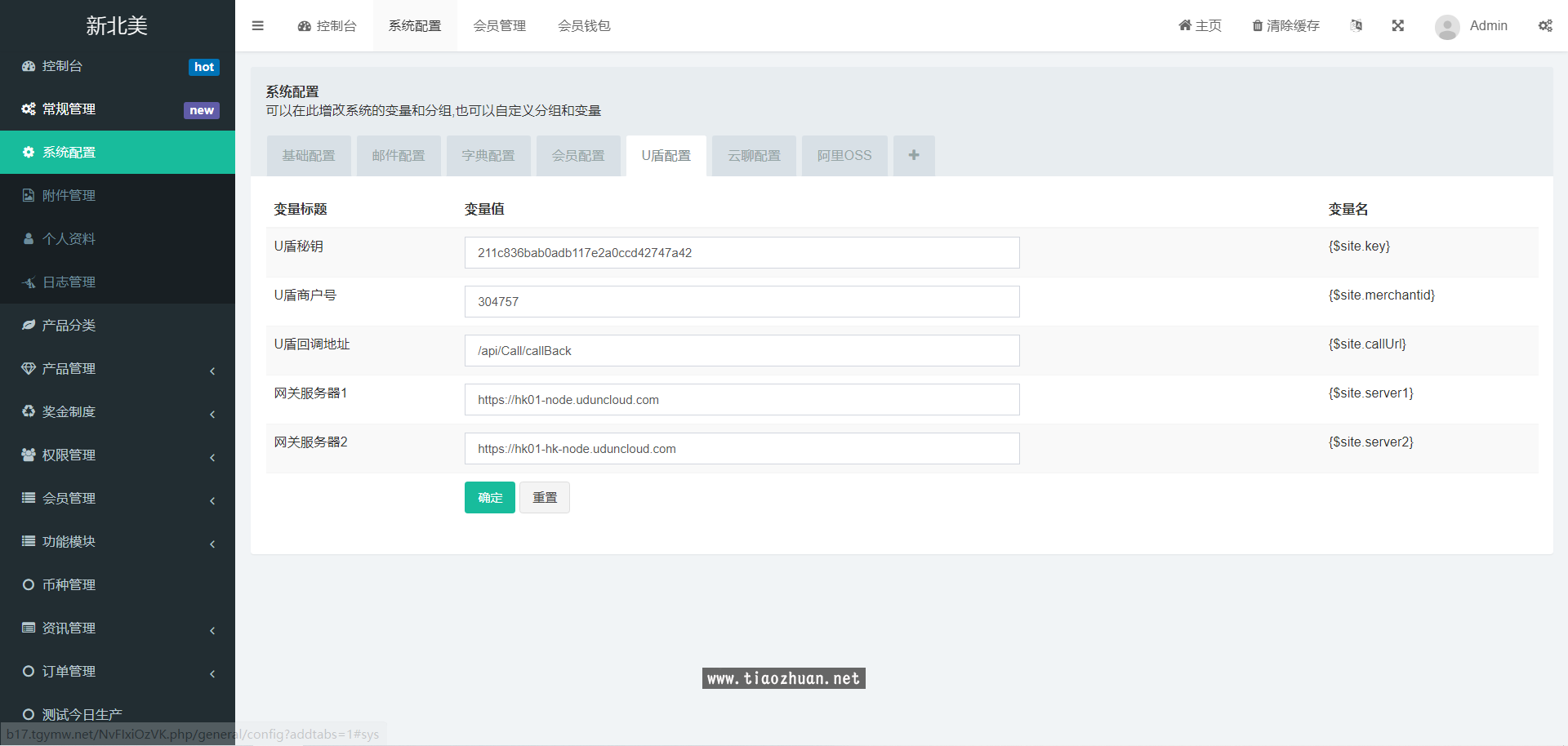This screenshot has height=746, width=1568.
Task: Expand the 产品管理 sidebar menu
Action: click(x=118, y=369)
